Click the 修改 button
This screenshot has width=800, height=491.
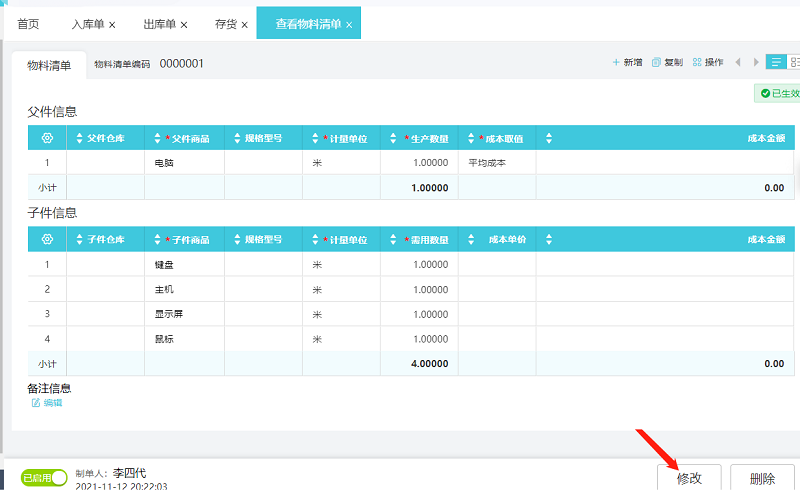tap(689, 478)
